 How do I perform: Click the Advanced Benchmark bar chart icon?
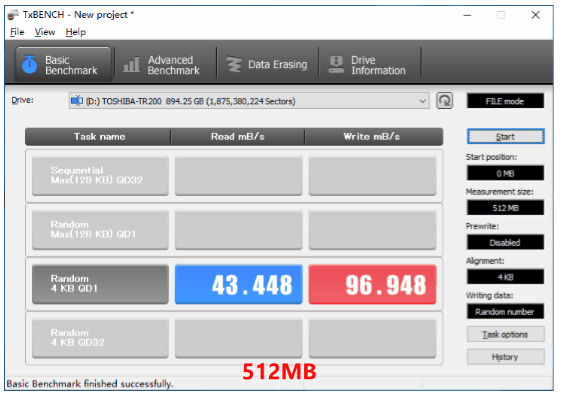[132, 65]
